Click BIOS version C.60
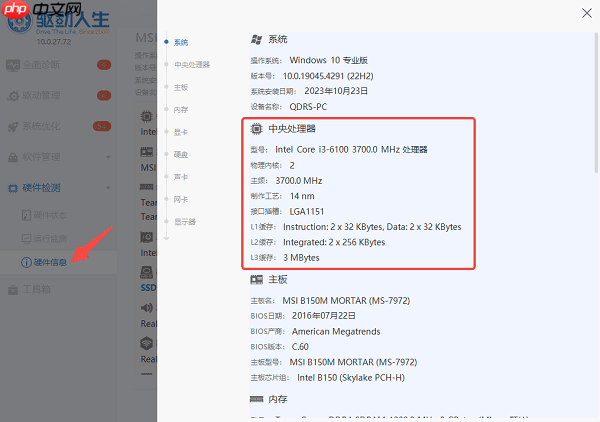 (x=300, y=347)
